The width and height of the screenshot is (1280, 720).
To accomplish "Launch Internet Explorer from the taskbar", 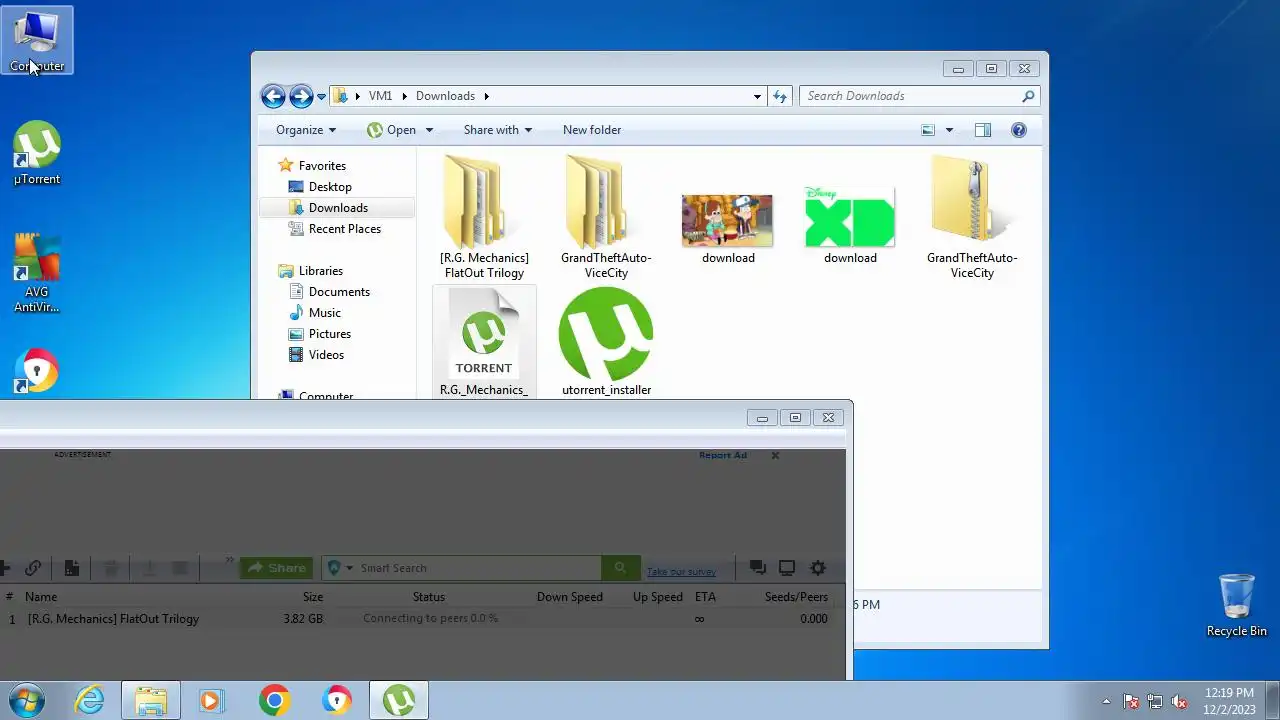I will [89, 700].
